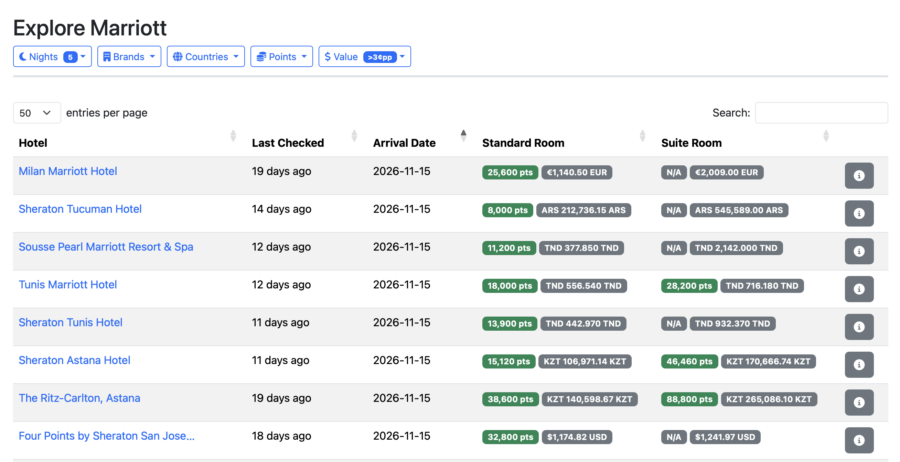Click the 11,200 pts badge
This screenshot has height=462, width=900.
pos(509,248)
